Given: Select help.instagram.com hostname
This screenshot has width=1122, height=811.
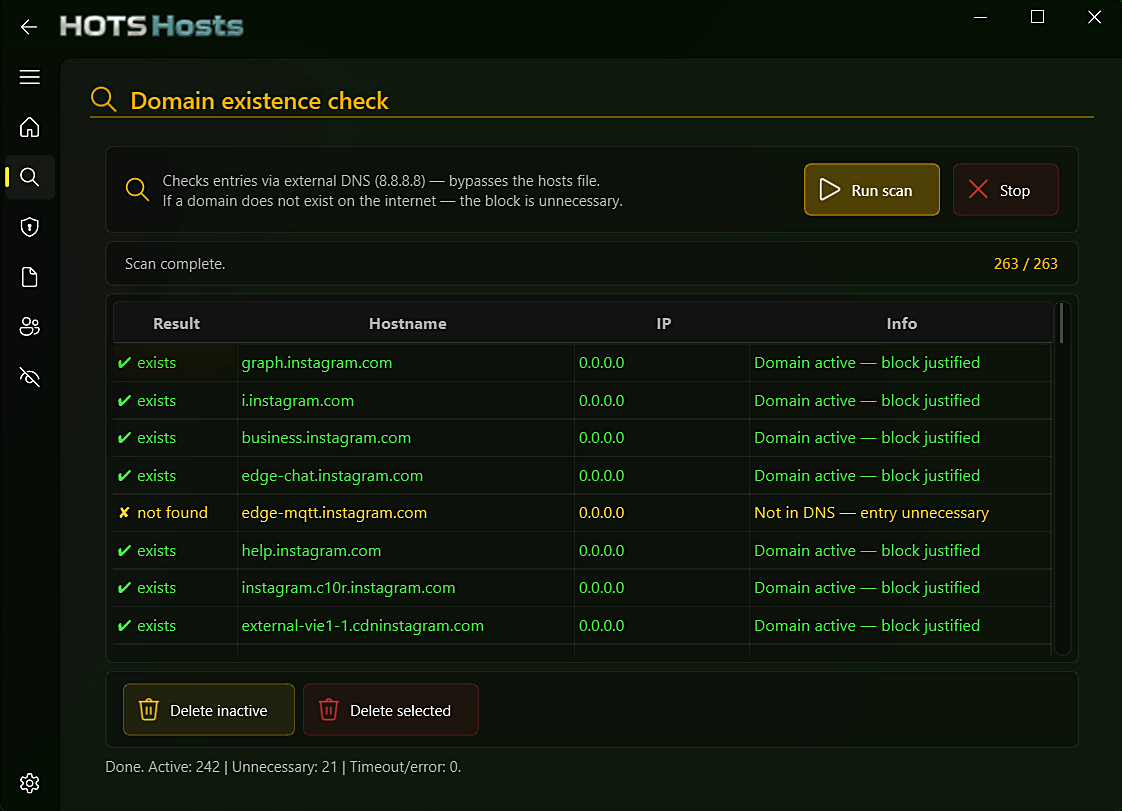Looking at the screenshot, I should (311, 551).
